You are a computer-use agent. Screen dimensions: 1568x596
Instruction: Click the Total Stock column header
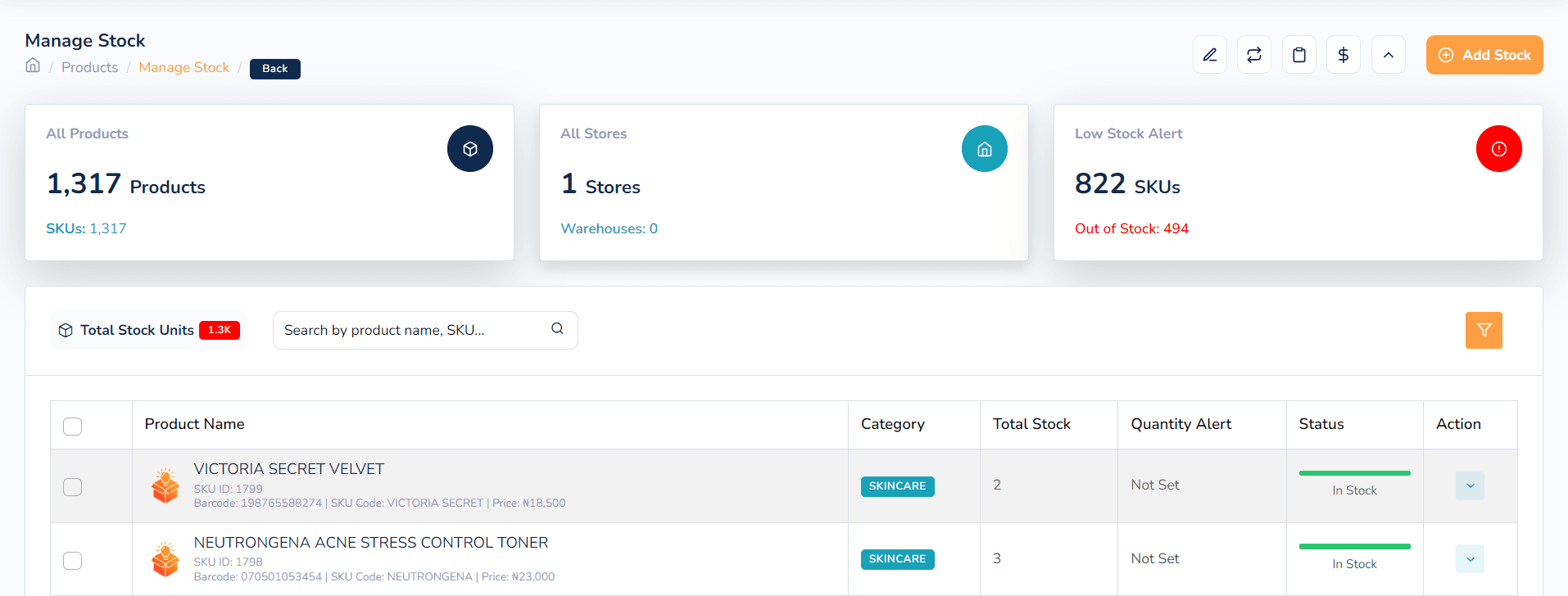(1031, 424)
